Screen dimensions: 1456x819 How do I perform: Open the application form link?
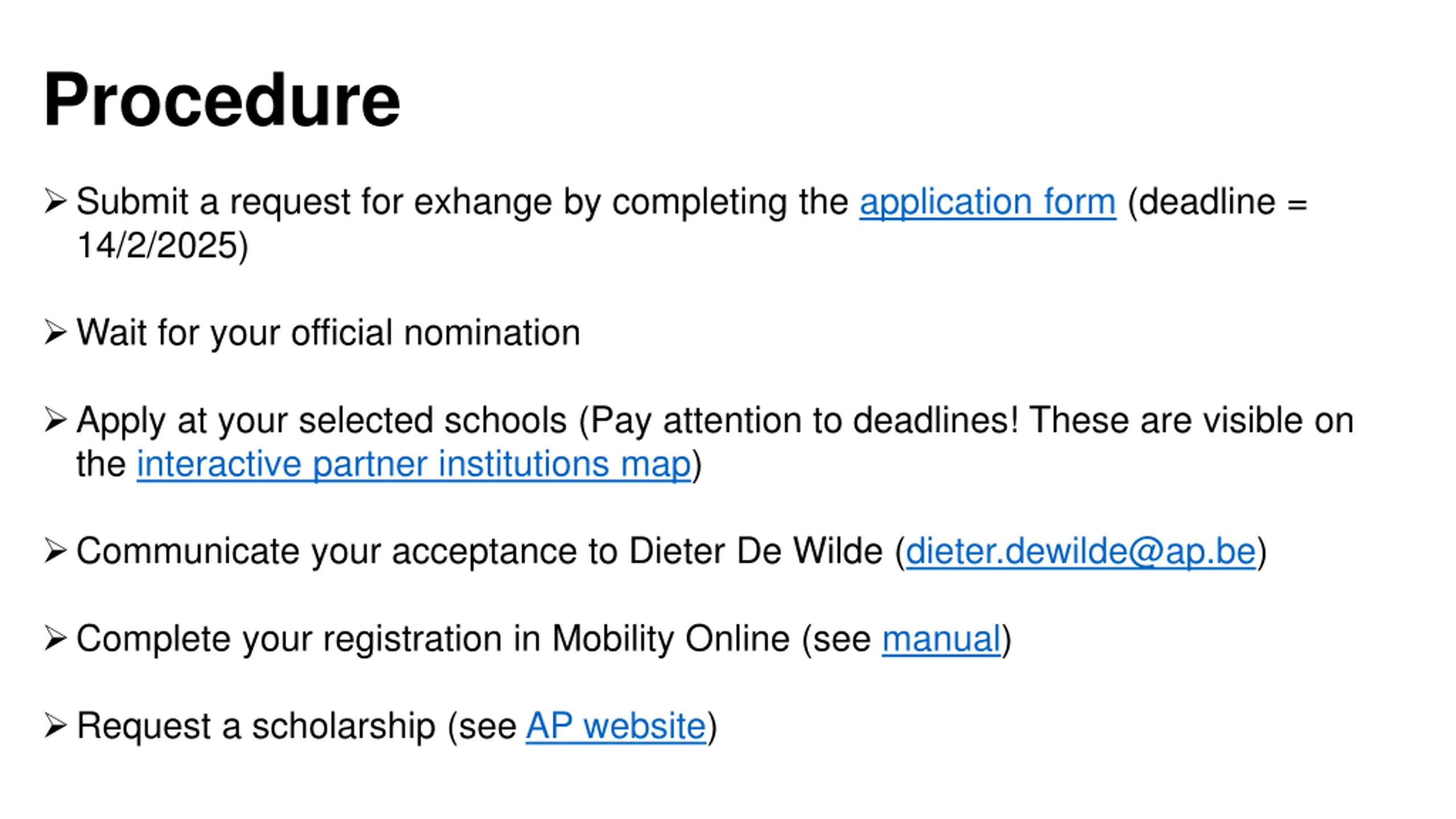pyautogui.click(x=987, y=202)
